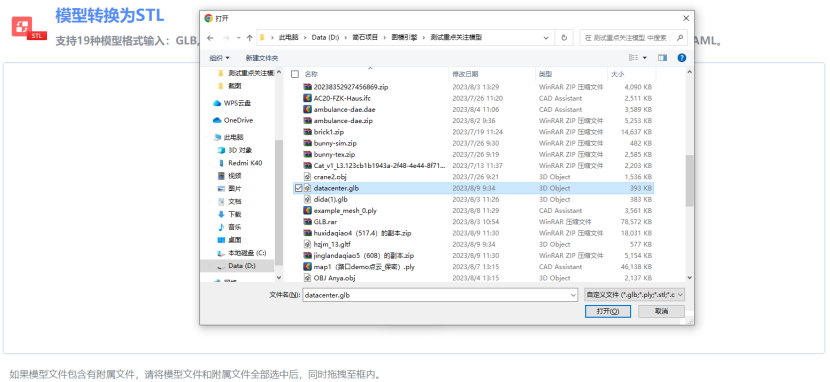Image resolution: width=830 pixels, height=382 pixels.
Task: Go up one folder level with up arrow
Action: [x=250, y=38]
